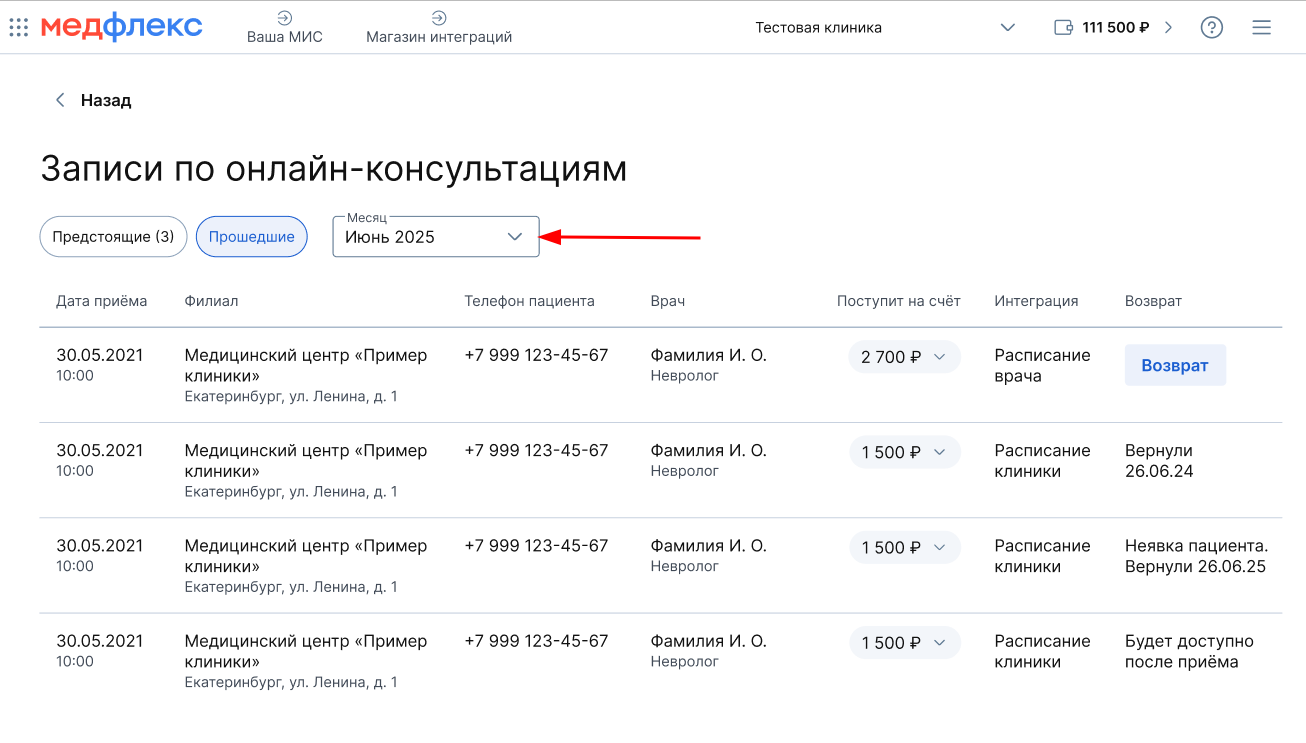Click the Врач column header

[x=668, y=301]
